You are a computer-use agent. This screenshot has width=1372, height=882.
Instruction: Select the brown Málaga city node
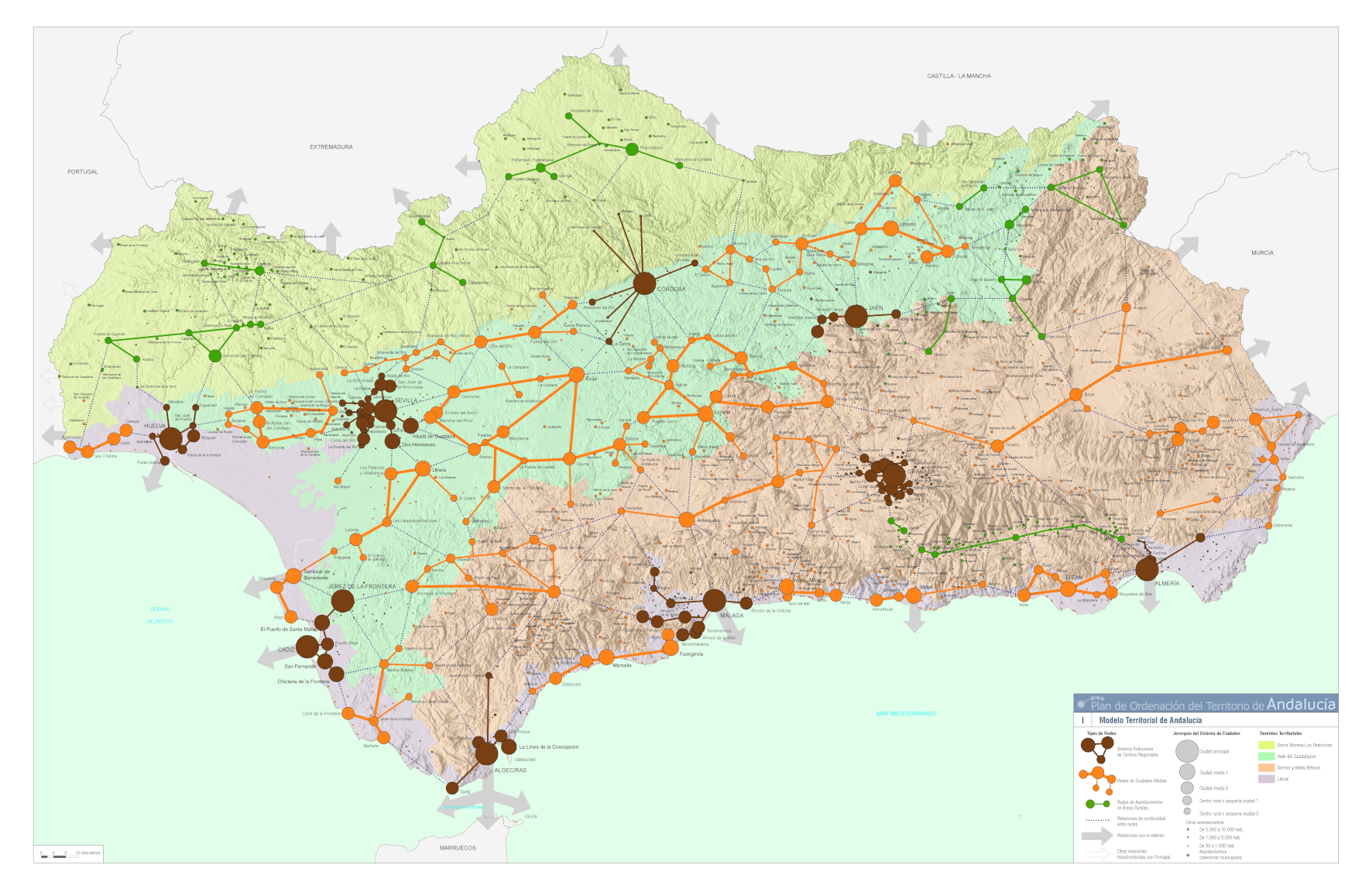714,600
